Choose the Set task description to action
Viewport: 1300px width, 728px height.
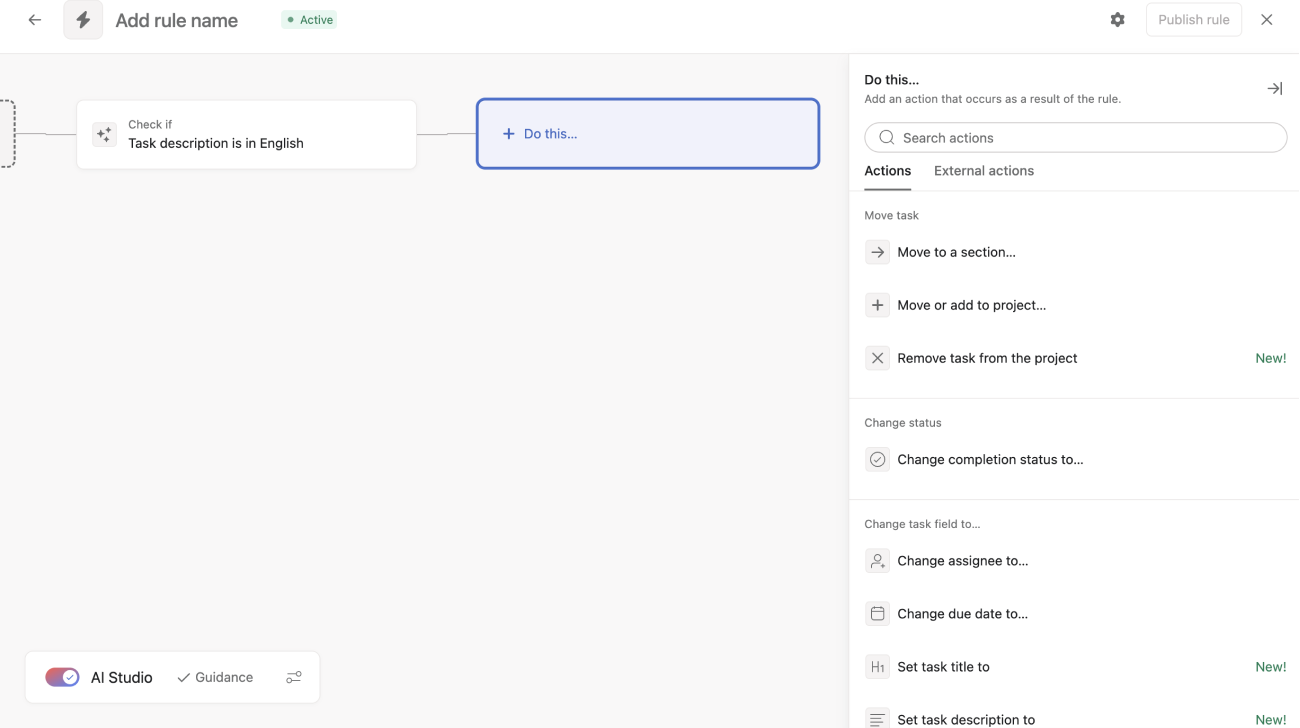(x=965, y=719)
